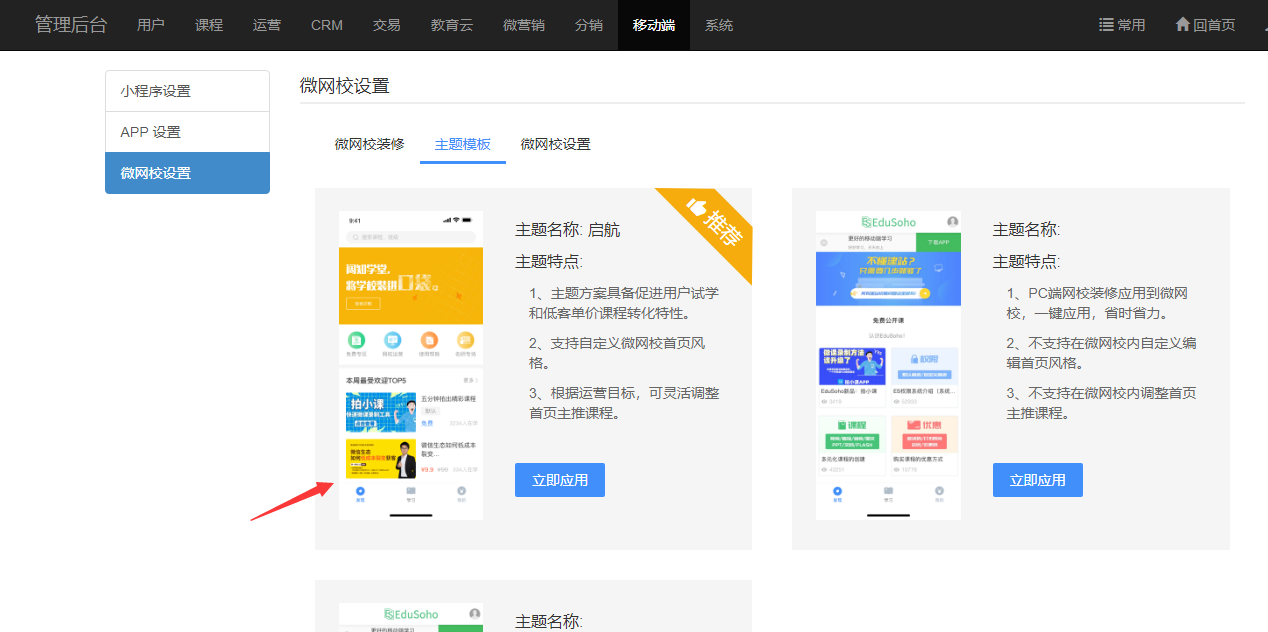Click the 推荐 ribbon badge
The width and height of the screenshot is (1268, 632).
(714, 224)
